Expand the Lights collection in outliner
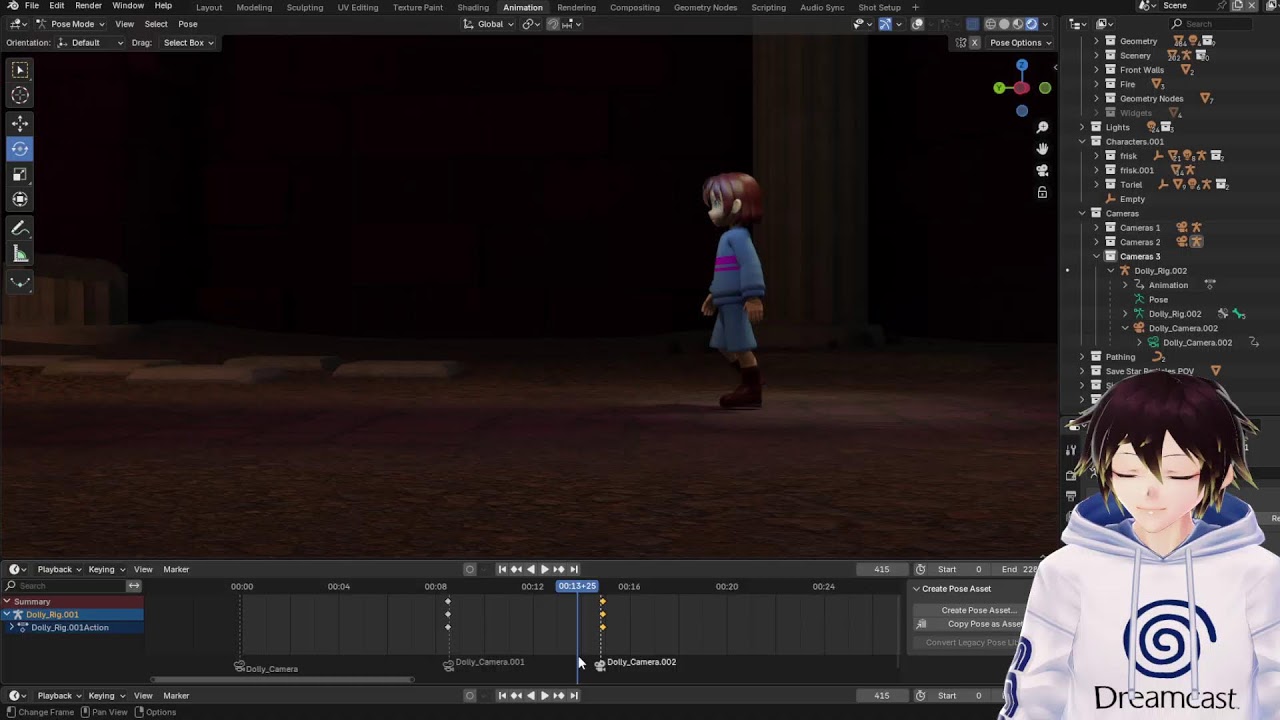Image resolution: width=1280 pixels, height=720 pixels. click(1082, 127)
